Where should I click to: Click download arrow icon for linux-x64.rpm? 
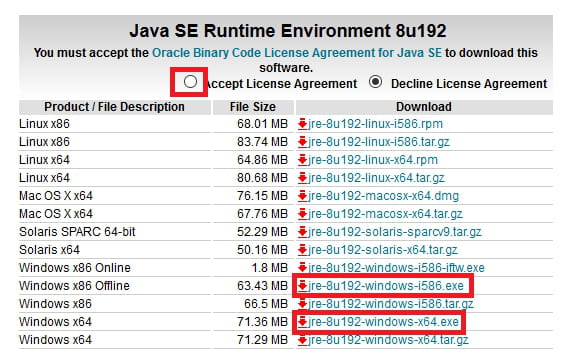303,160
